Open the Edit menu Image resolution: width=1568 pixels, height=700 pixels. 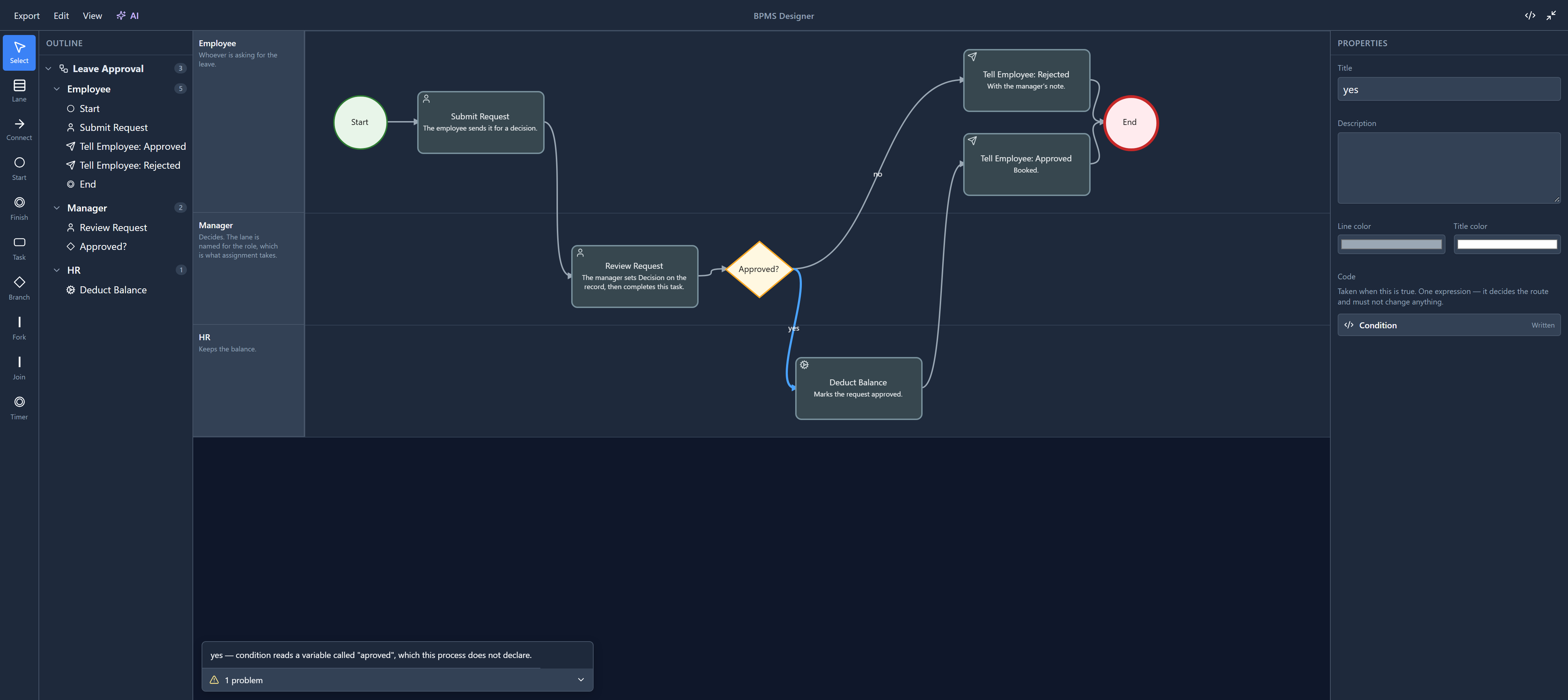tap(61, 16)
